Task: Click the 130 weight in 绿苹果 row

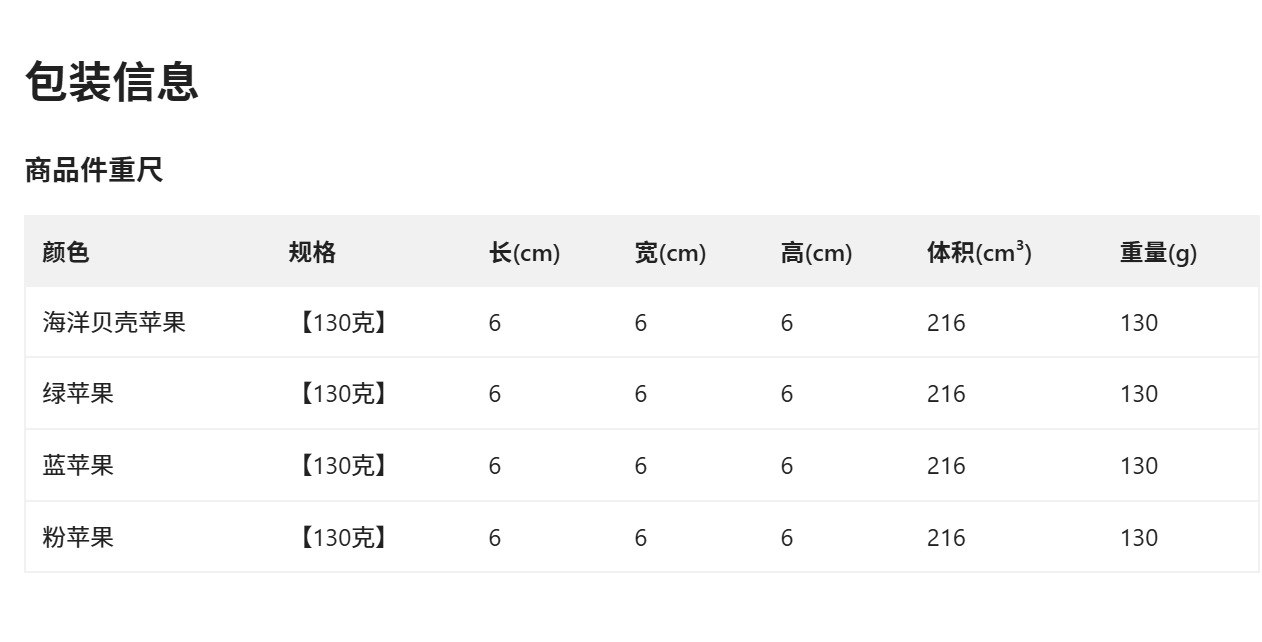Action: pos(1139,394)
